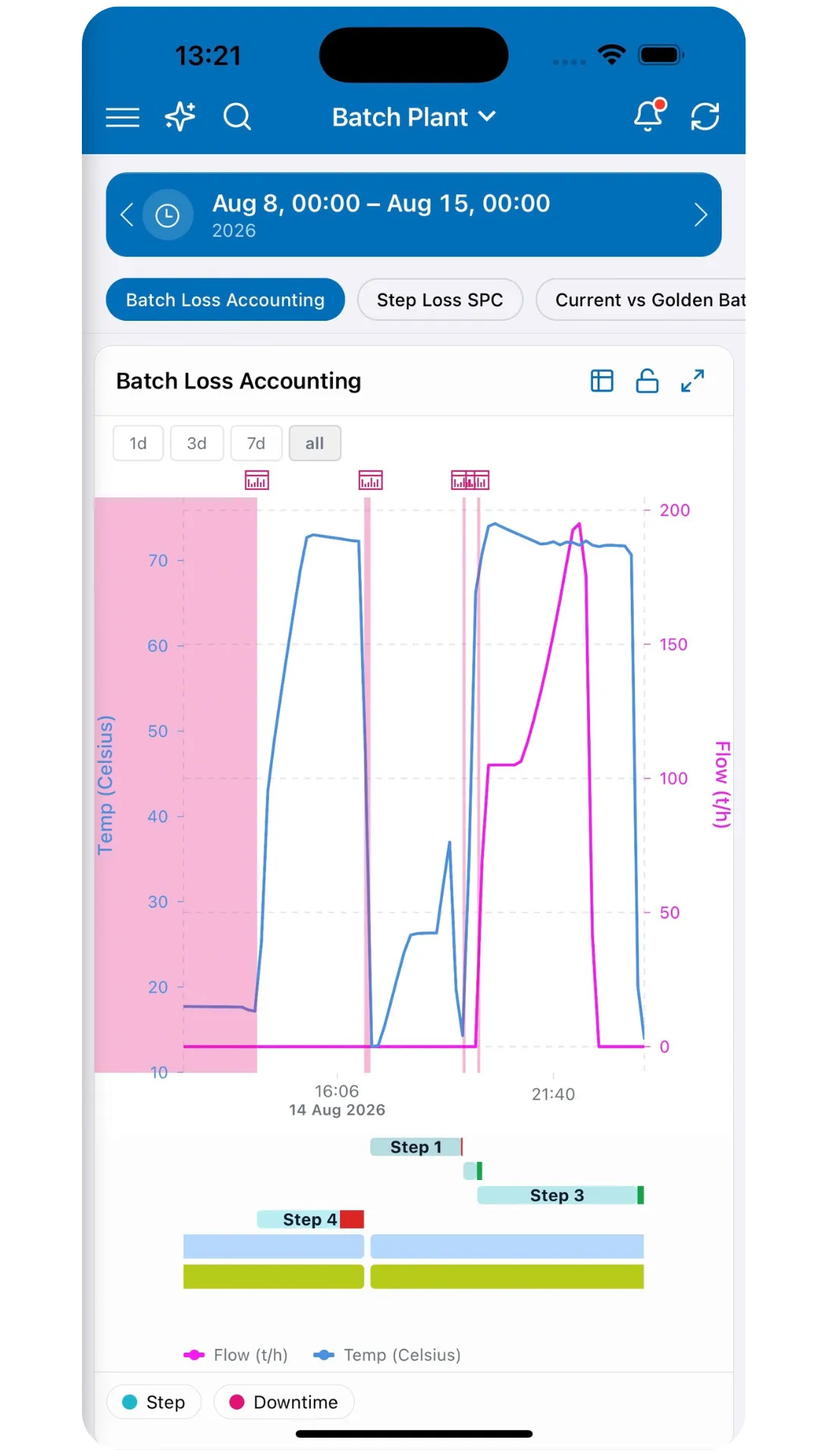Viewport: 819px width, 1456px height.
Task: Open the hamburger navigation menu
Action: click(x=122, y=117)
